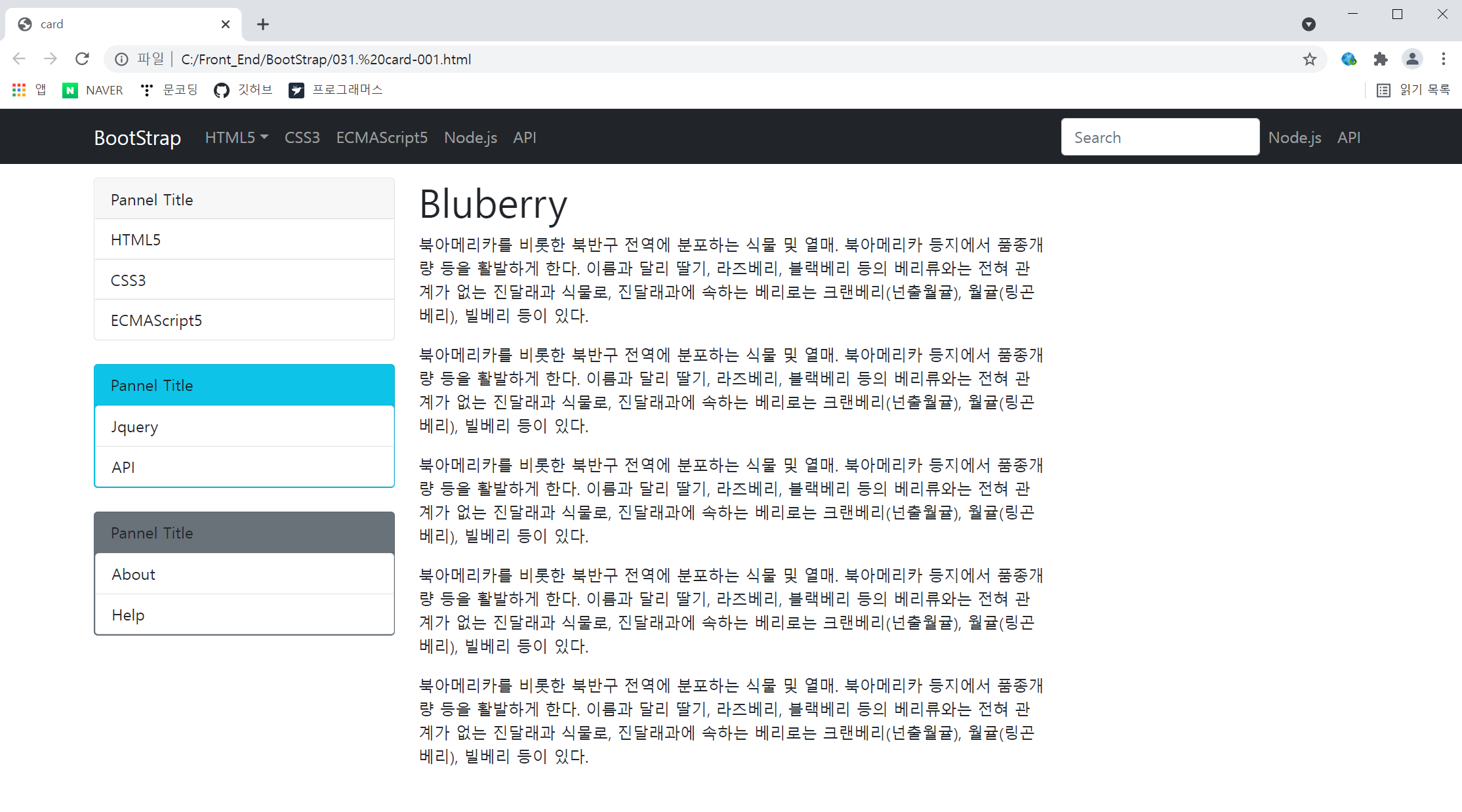Open a new browser tab
The height and width of the screenshot is (812, 1462).
pyautogui.click(x=263, y=24)
